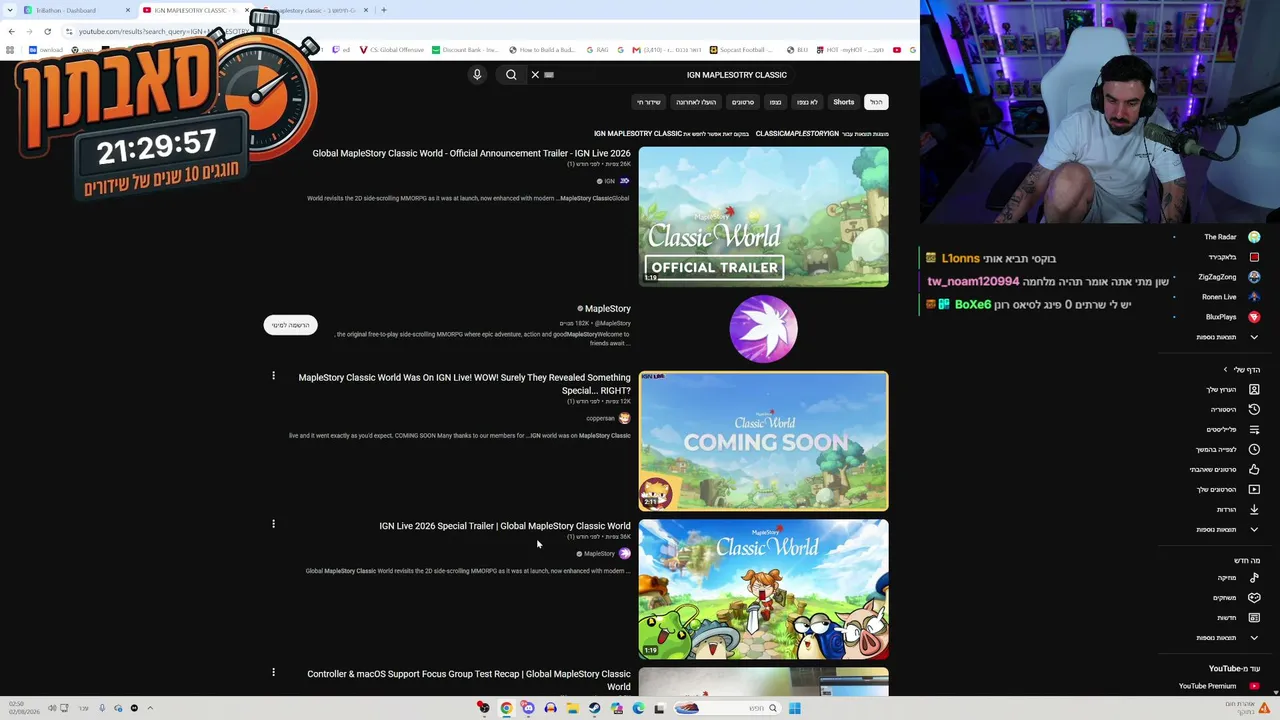Open options menu for IGN Live 2026 Special Trailer

(273, 524)
